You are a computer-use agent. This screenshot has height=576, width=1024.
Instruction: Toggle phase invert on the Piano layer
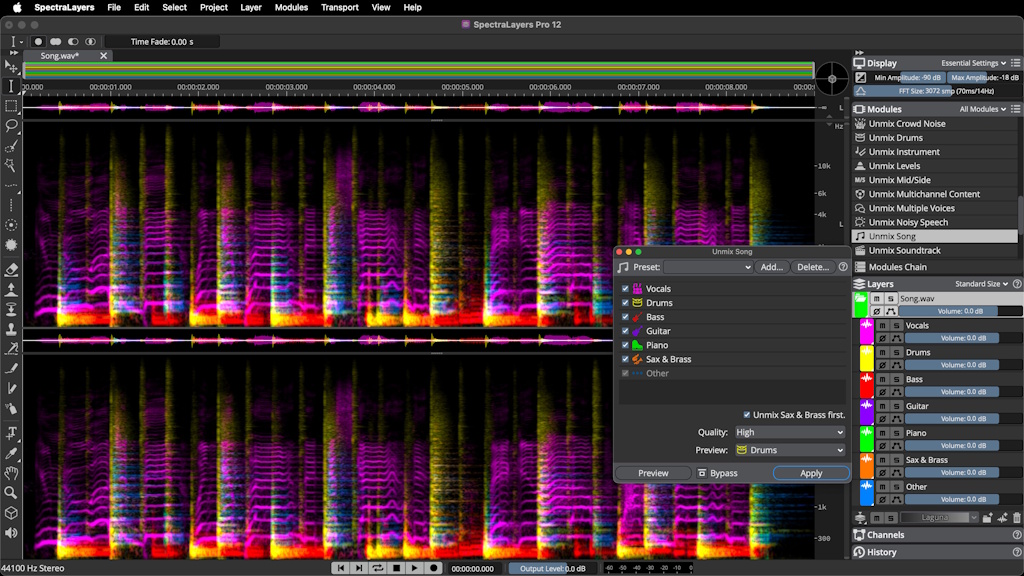[882, 445]
